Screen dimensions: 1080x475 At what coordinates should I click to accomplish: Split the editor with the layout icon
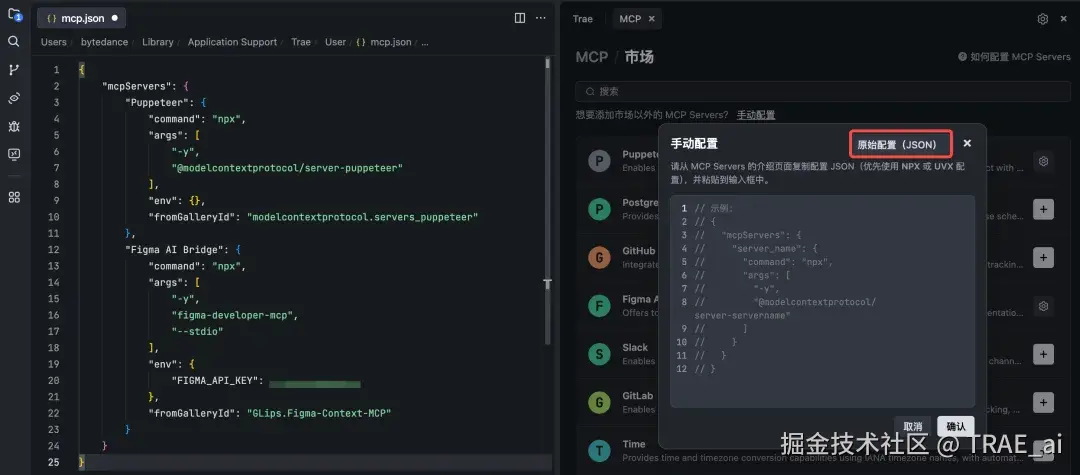coord(520,18)
